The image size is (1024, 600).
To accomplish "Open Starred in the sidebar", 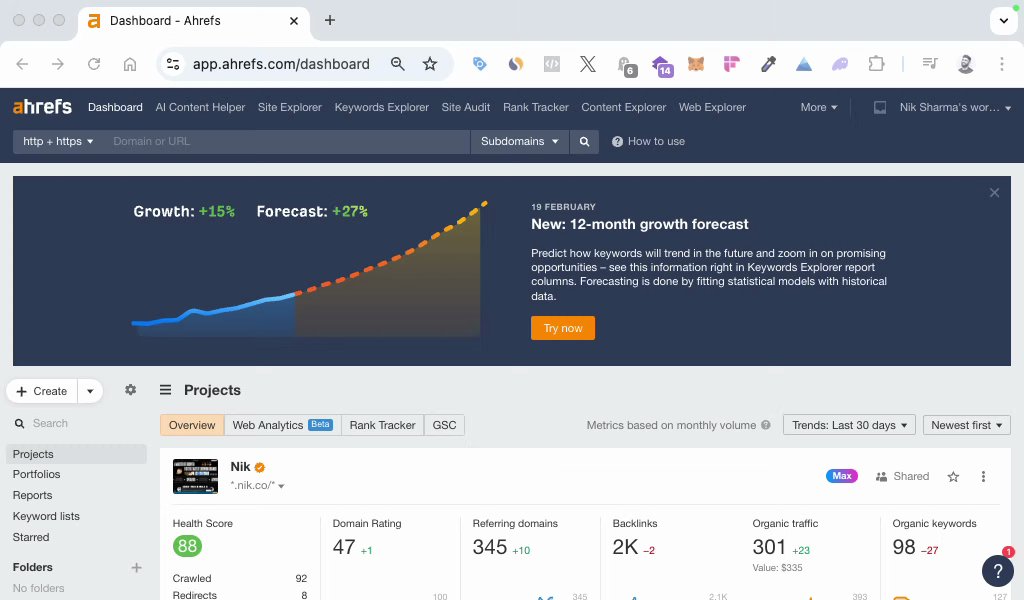I will tap(31, 537).
